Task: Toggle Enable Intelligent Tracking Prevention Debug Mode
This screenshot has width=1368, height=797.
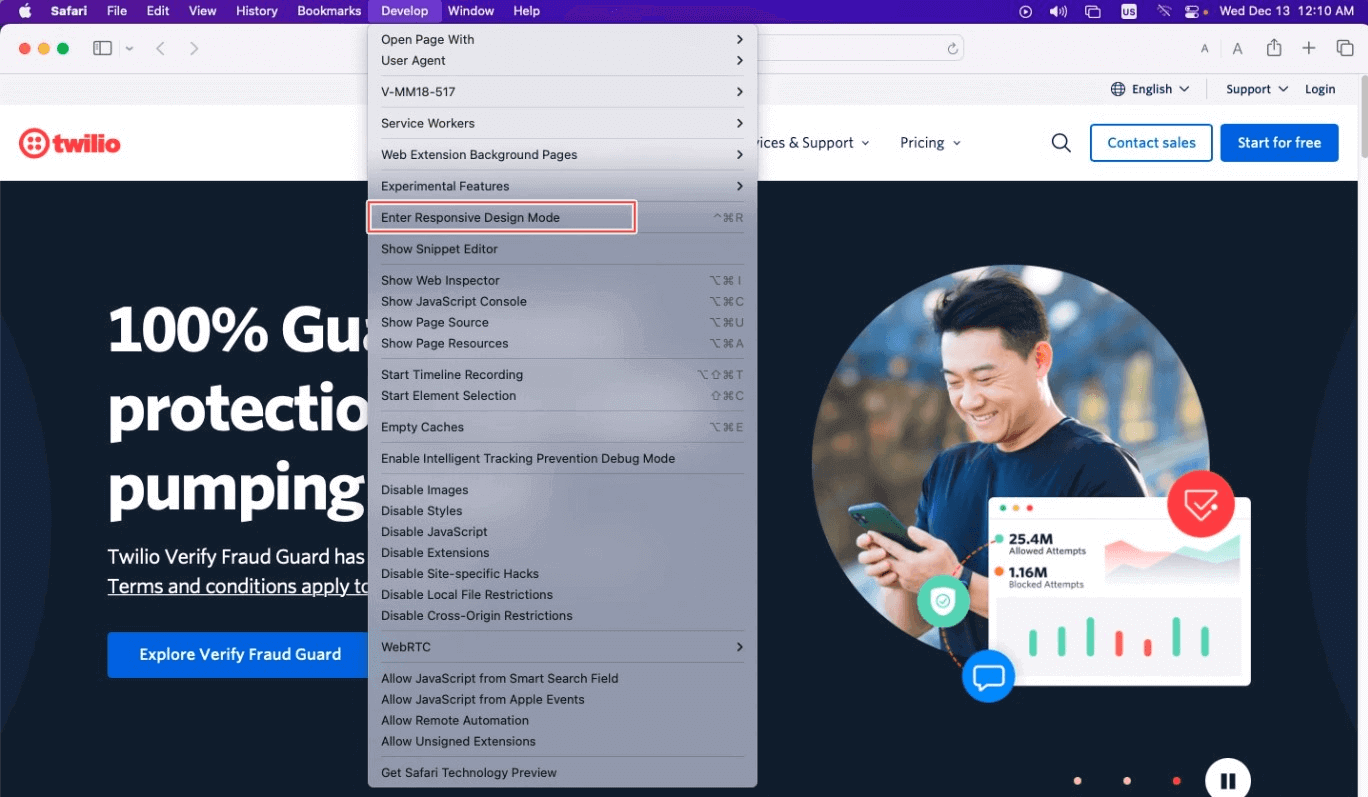Action: [x=562, y=458]
